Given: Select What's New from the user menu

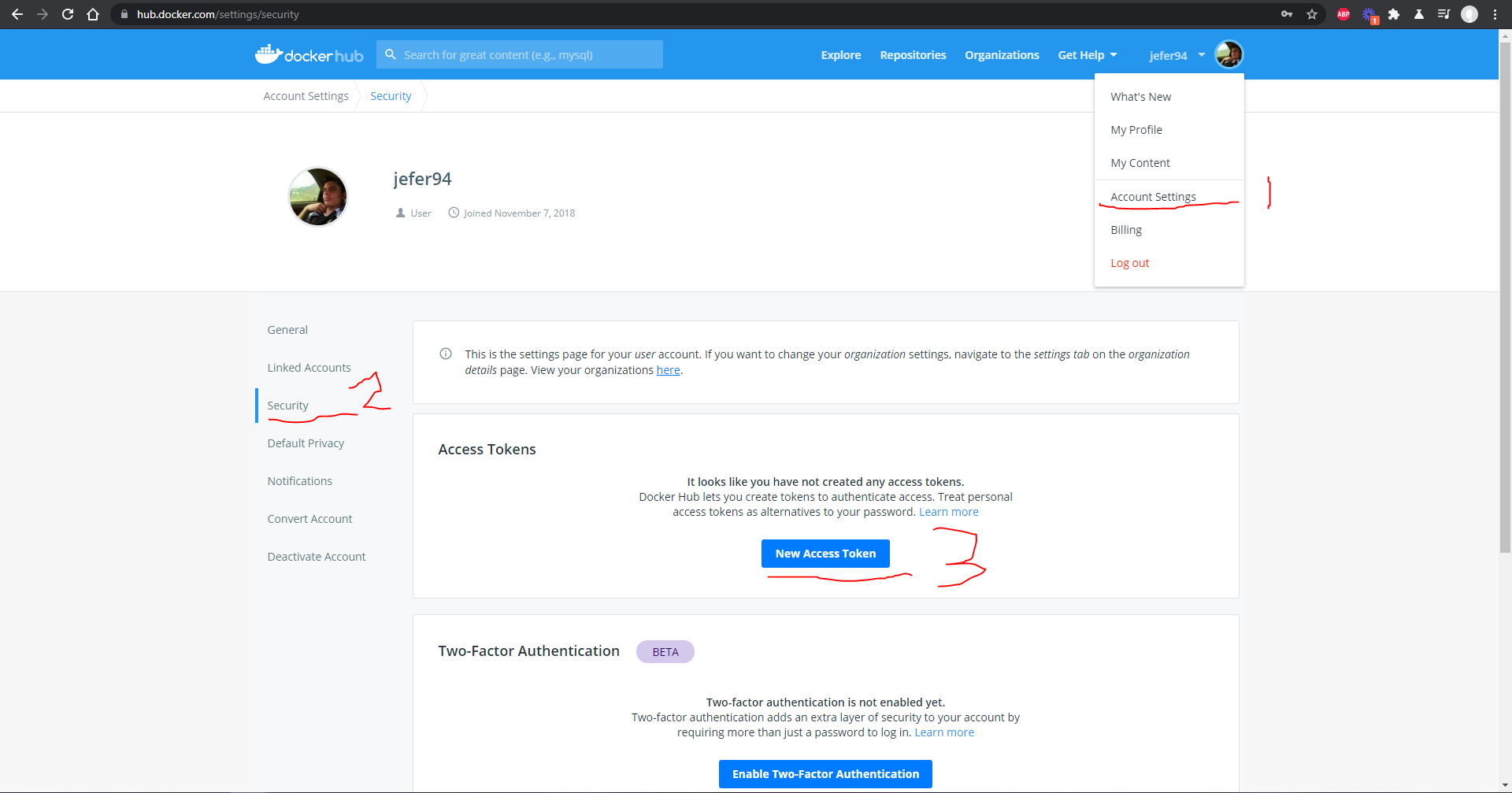Looking at the screenshot, I should click(x=1141, y=97).
